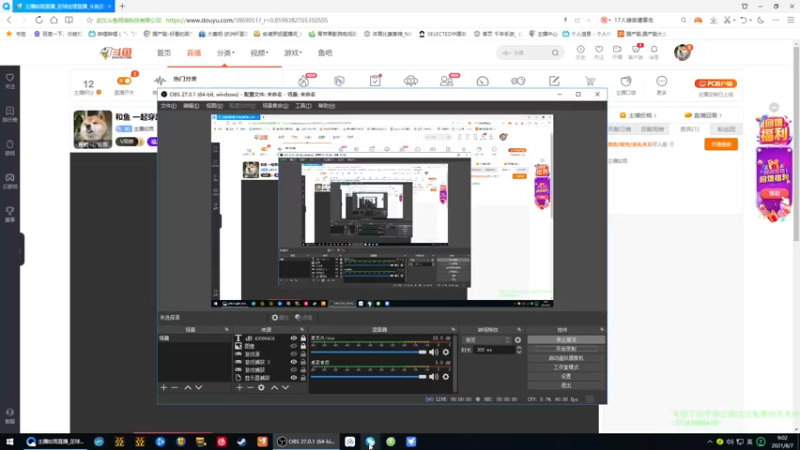Screen dimensions: 800x450
Task: Mute the 麦克风/Aux speaker icon
Action: pyautogui.click(x=434, y=352)
